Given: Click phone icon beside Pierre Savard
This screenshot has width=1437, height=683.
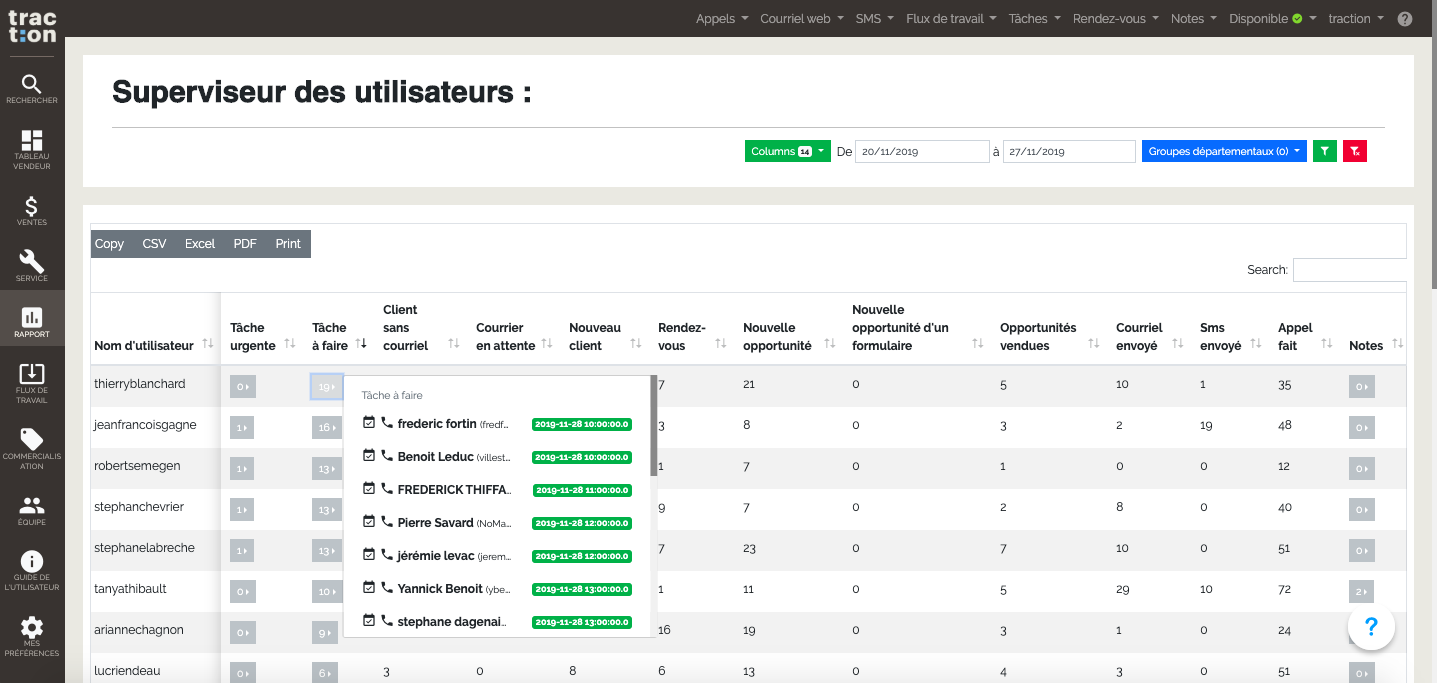Looking at the screenshot, I should tap(387, 522).
